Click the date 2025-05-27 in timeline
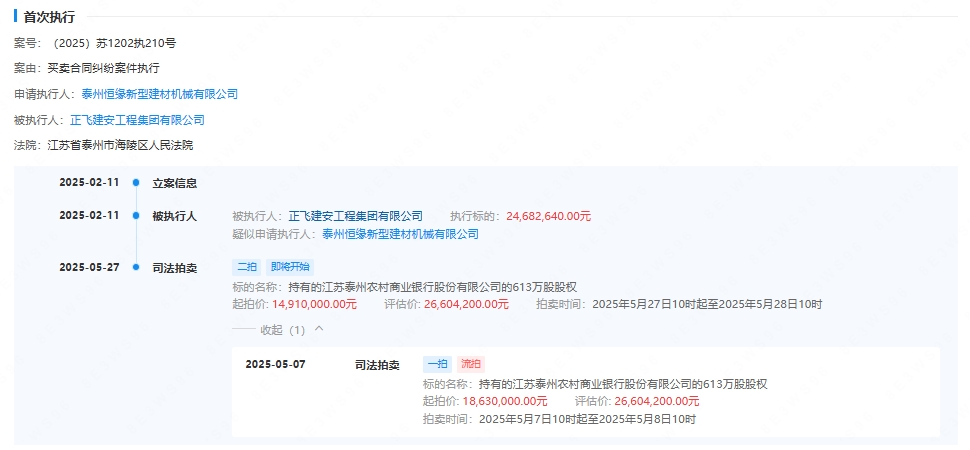The width and height of the screenshot is (970, 450). (89, 267)
